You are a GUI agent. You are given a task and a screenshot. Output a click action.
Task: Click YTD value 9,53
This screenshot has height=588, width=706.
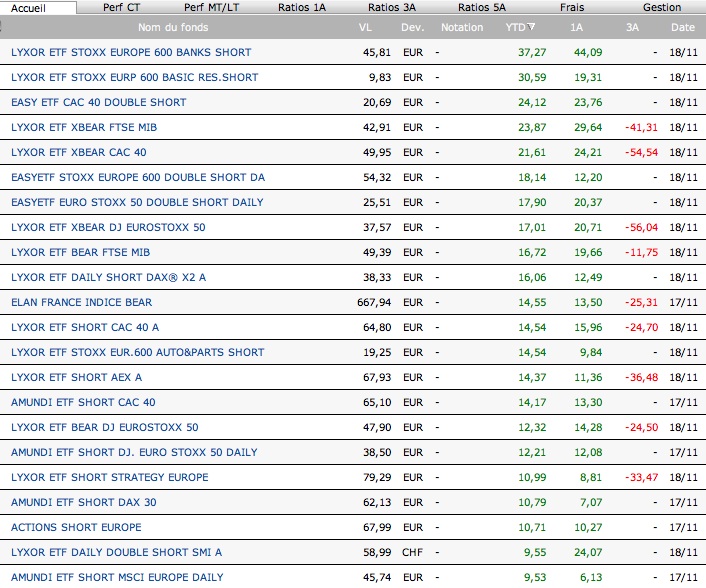point(535,577)
